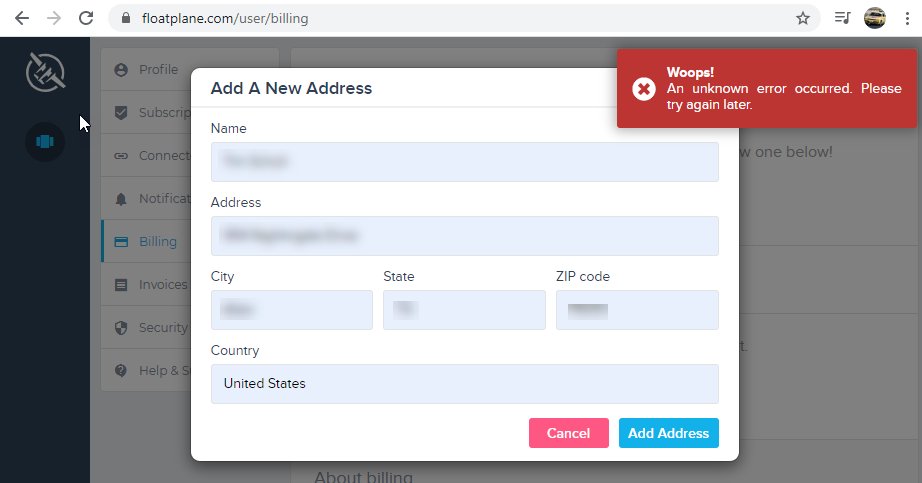Dismiss the red error X icon
922x483 pixels.
tap(644, 89)
